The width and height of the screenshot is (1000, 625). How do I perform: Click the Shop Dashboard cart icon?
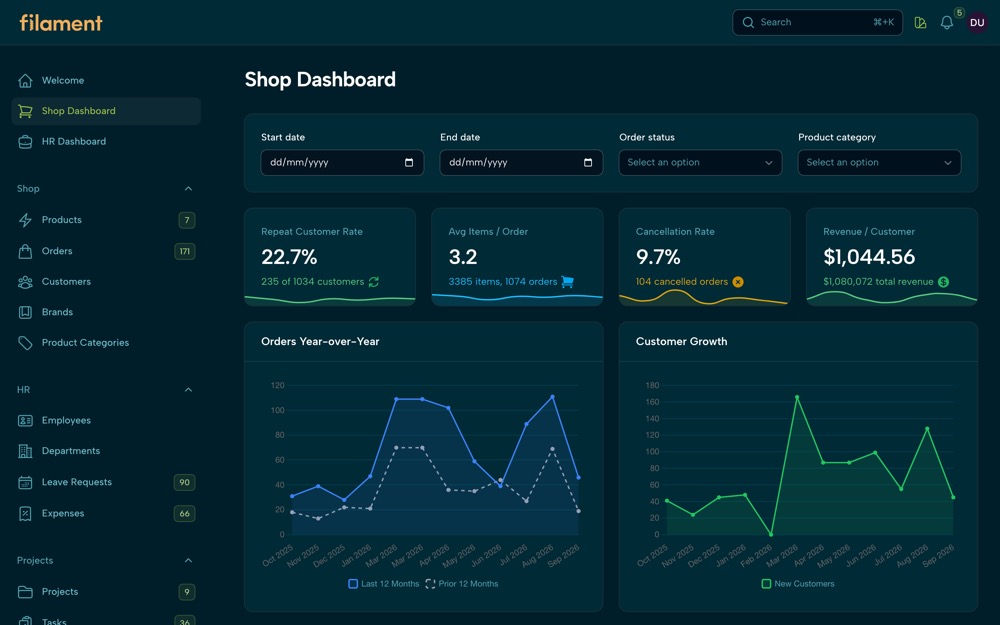coord(25,111)
